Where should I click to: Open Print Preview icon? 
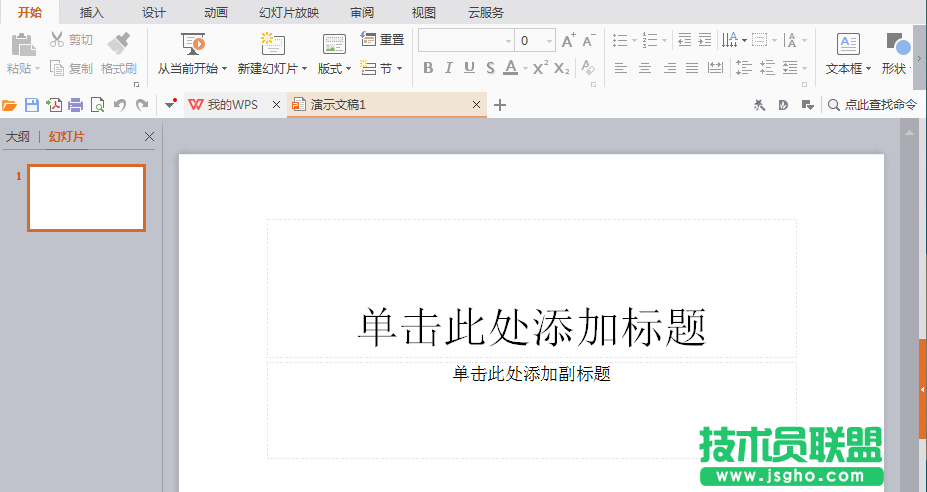pos(98,105)
